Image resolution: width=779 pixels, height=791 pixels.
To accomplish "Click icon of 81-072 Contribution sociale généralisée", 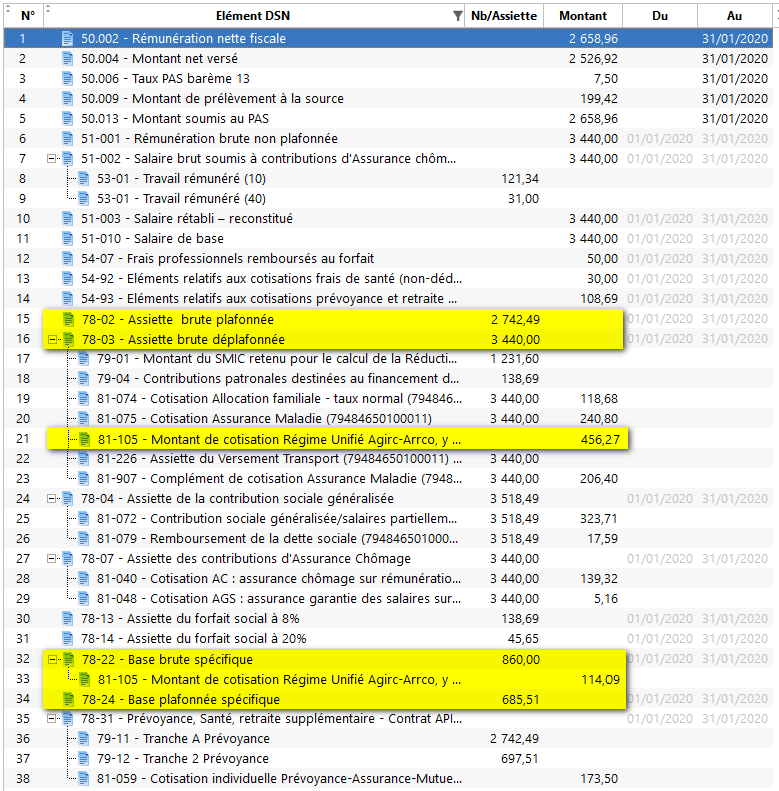I will coord(83,519).
